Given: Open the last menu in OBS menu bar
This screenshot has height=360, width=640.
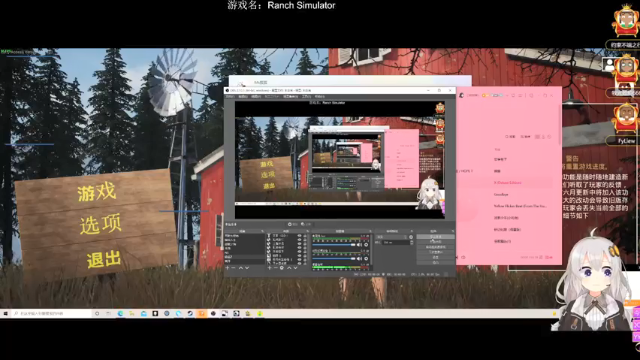Looking at the screenshot, I should 320,97.
